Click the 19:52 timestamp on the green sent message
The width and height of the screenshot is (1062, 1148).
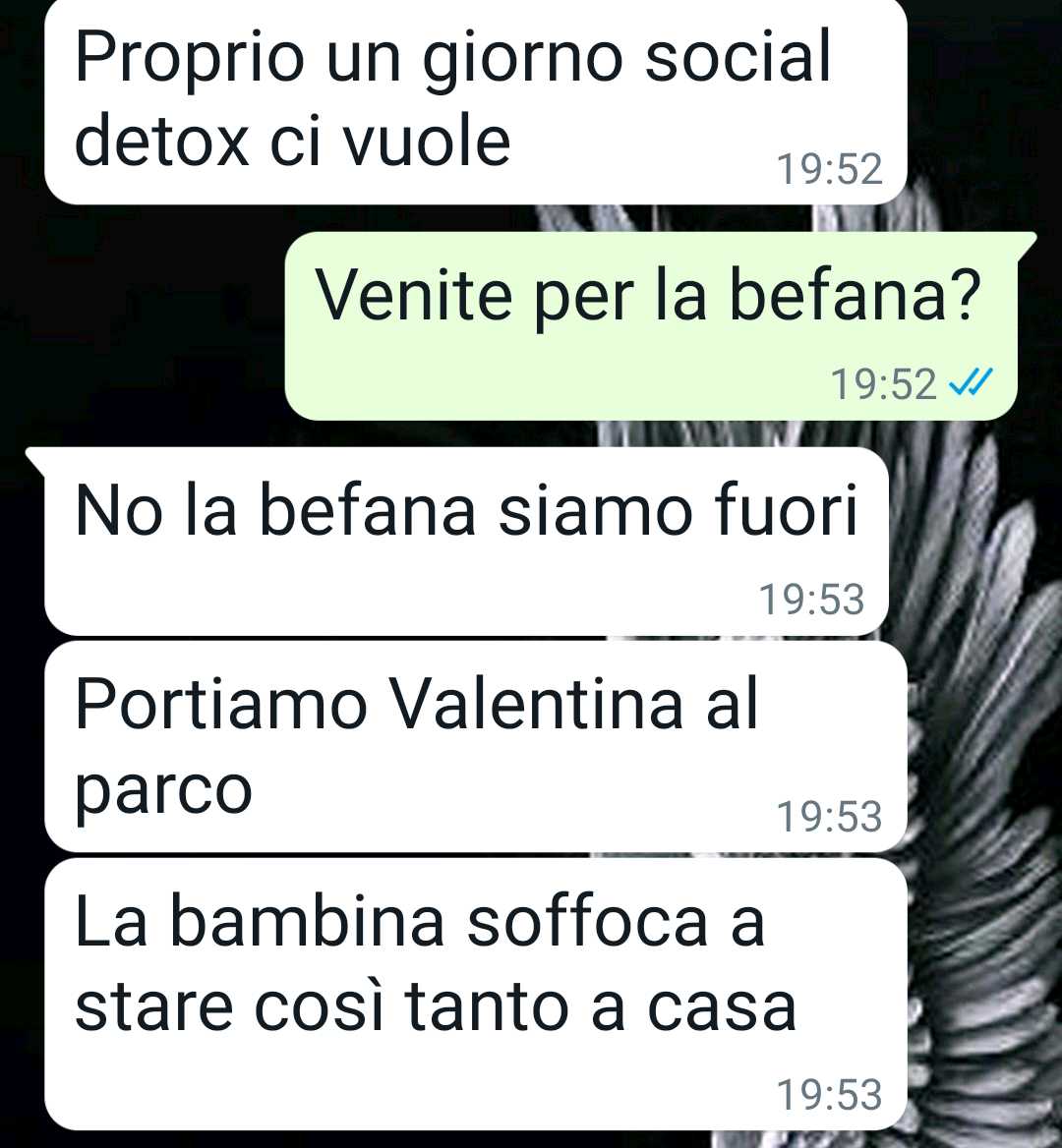coord(883,383)
